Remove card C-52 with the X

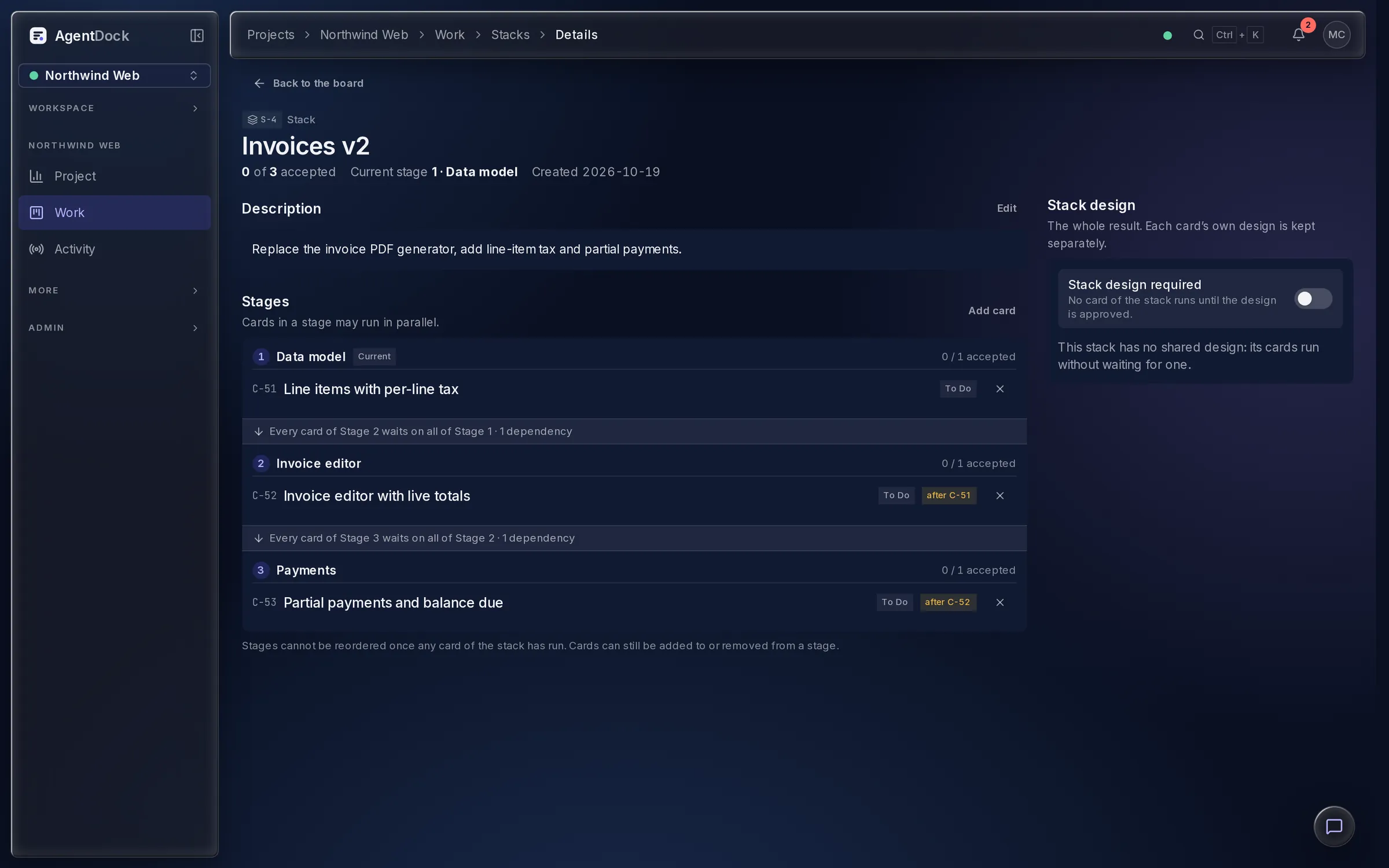click(1000, 495)
